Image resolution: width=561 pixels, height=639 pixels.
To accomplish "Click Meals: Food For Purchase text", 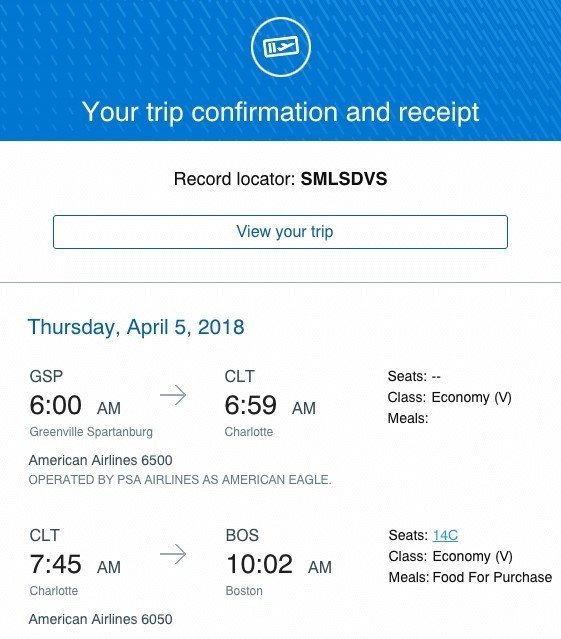I will (x=470, y=577).
